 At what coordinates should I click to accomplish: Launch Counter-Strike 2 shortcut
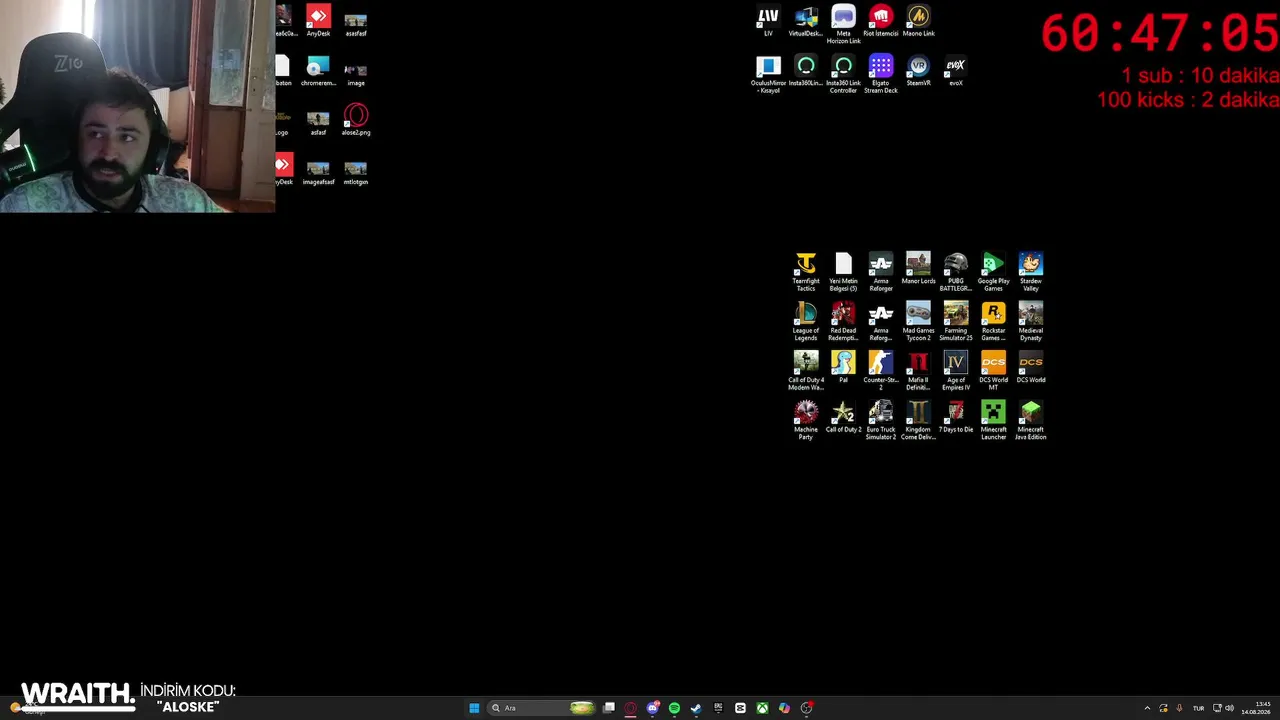(x=881, y=371)
